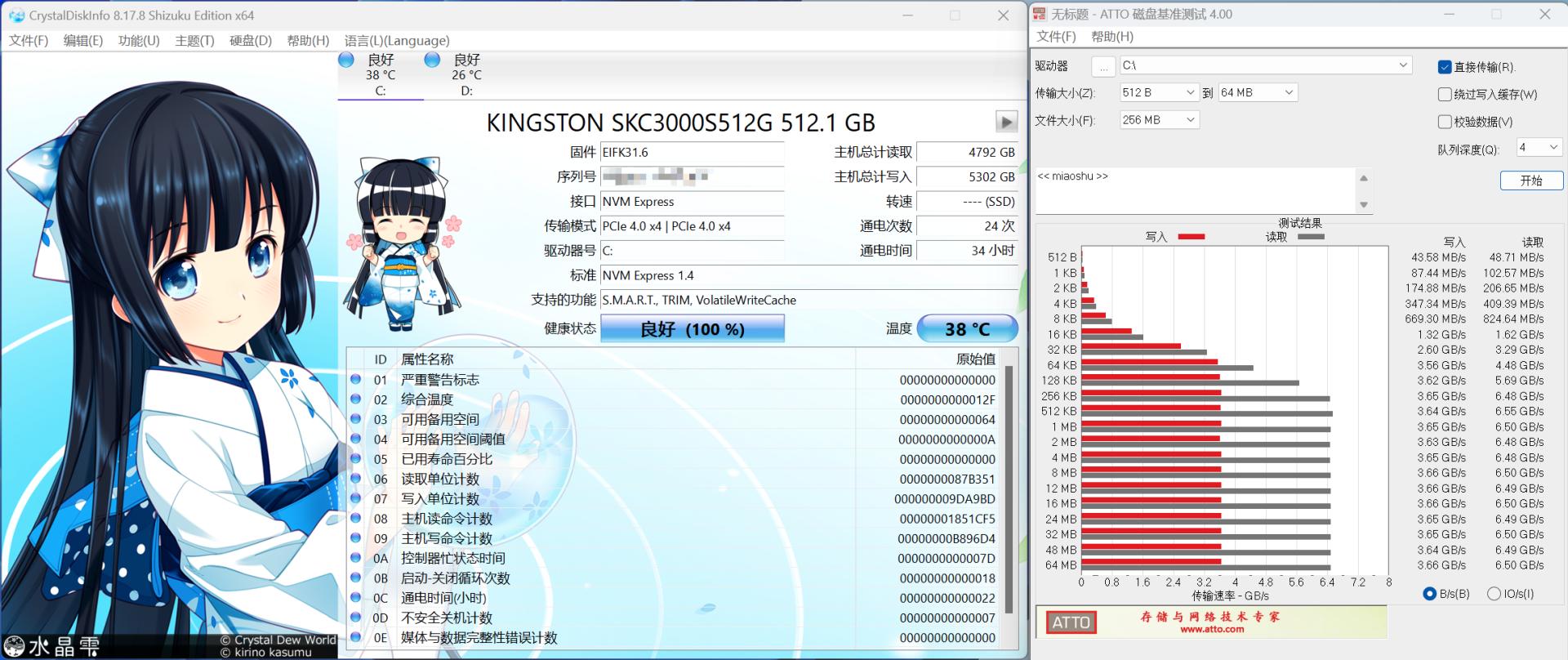Open the 256 MB file size dropdown
This screenshot has width=1568, height=660.
coord(1158,120)
